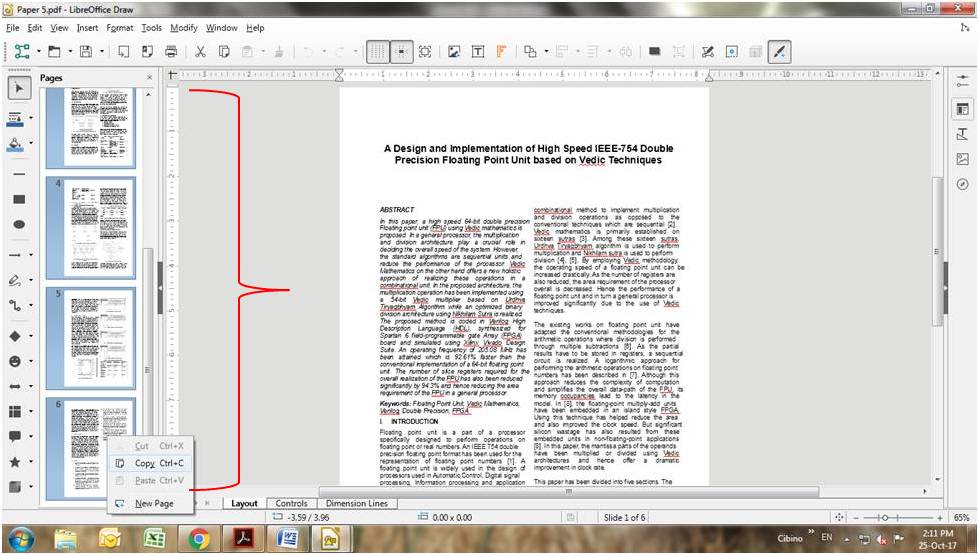Open the recent documents dropdown arrow
The height and width of the screenshot is (555, 979).
click(x=70, y=52)
